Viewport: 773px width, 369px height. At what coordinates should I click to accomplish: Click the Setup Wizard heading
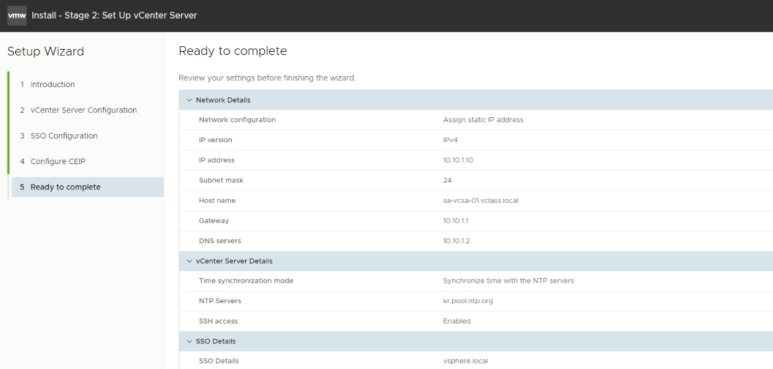[x=45, y=51]
